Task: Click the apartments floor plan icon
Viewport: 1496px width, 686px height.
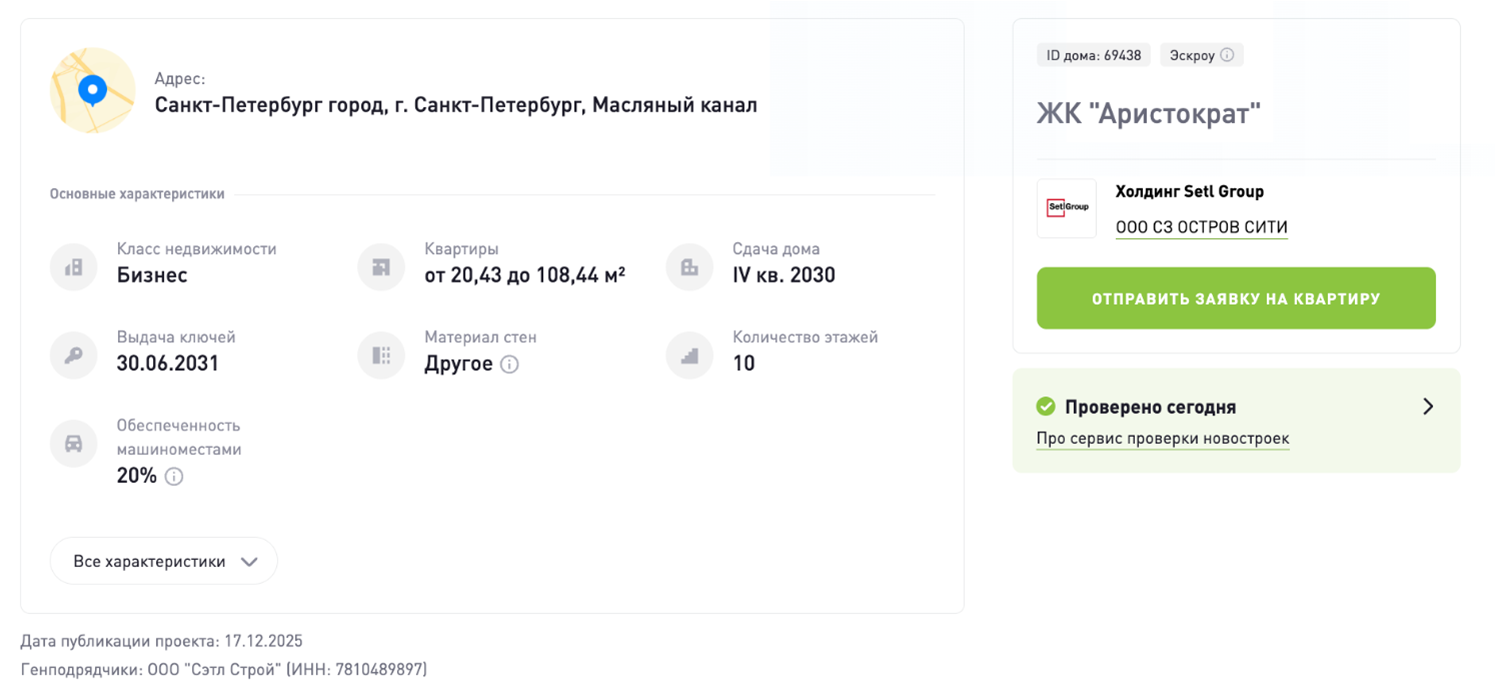Action: pyautogui.click(x=381, y=267)
